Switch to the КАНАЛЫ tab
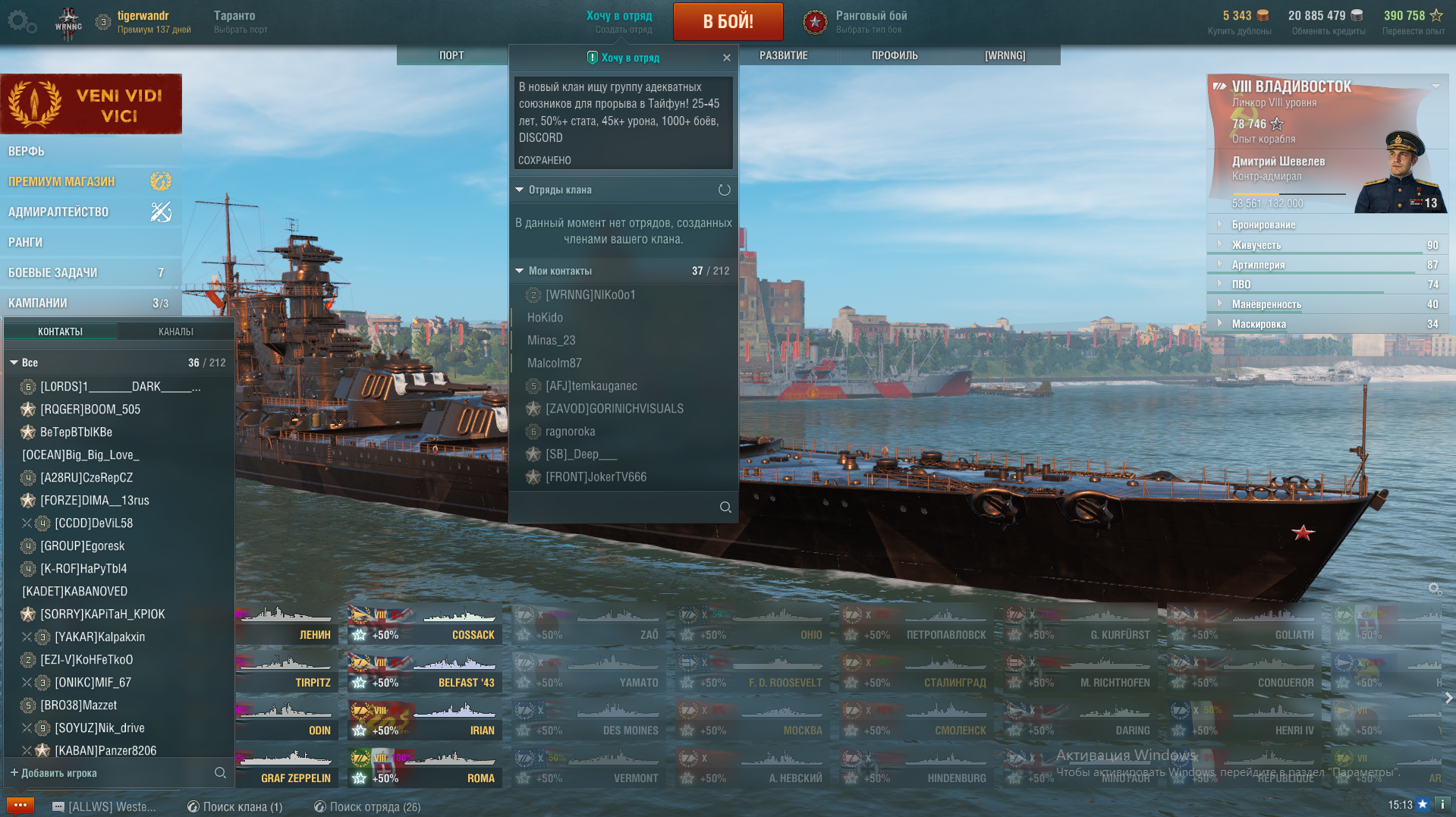Viewport: 1456px width, 817px height. tap(176, 332)
